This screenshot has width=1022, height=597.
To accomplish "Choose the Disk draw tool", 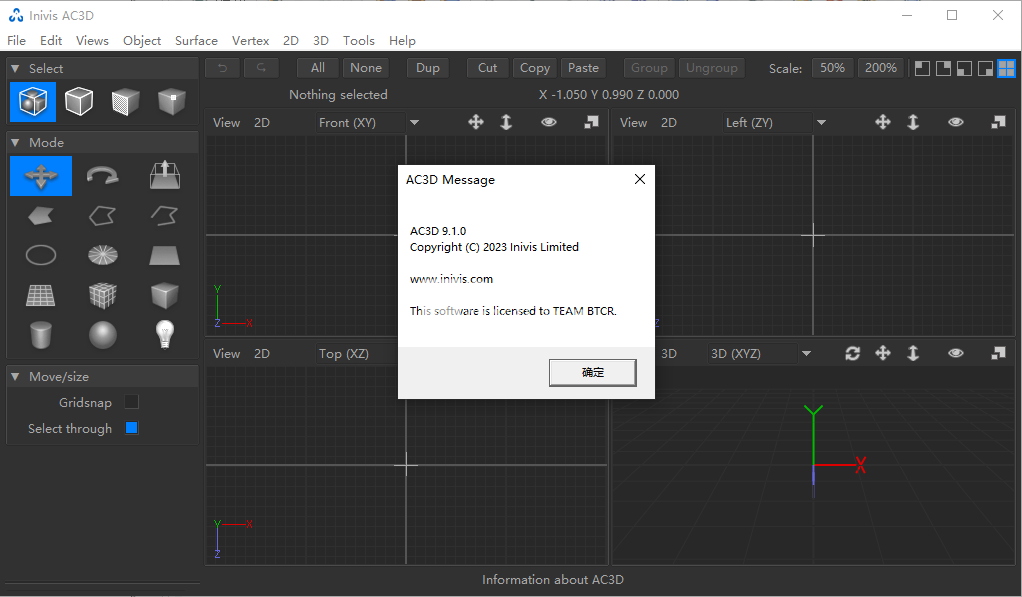I will pos(102,255).
